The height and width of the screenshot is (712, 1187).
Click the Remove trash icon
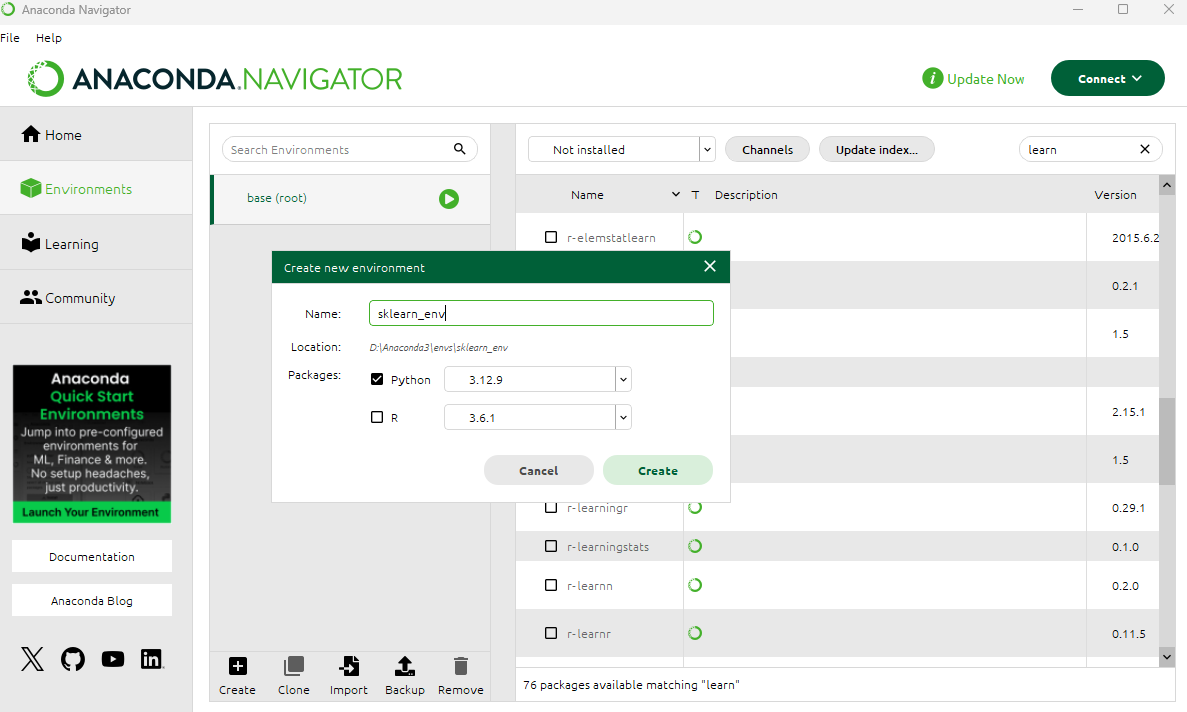[x=460, y=666]
